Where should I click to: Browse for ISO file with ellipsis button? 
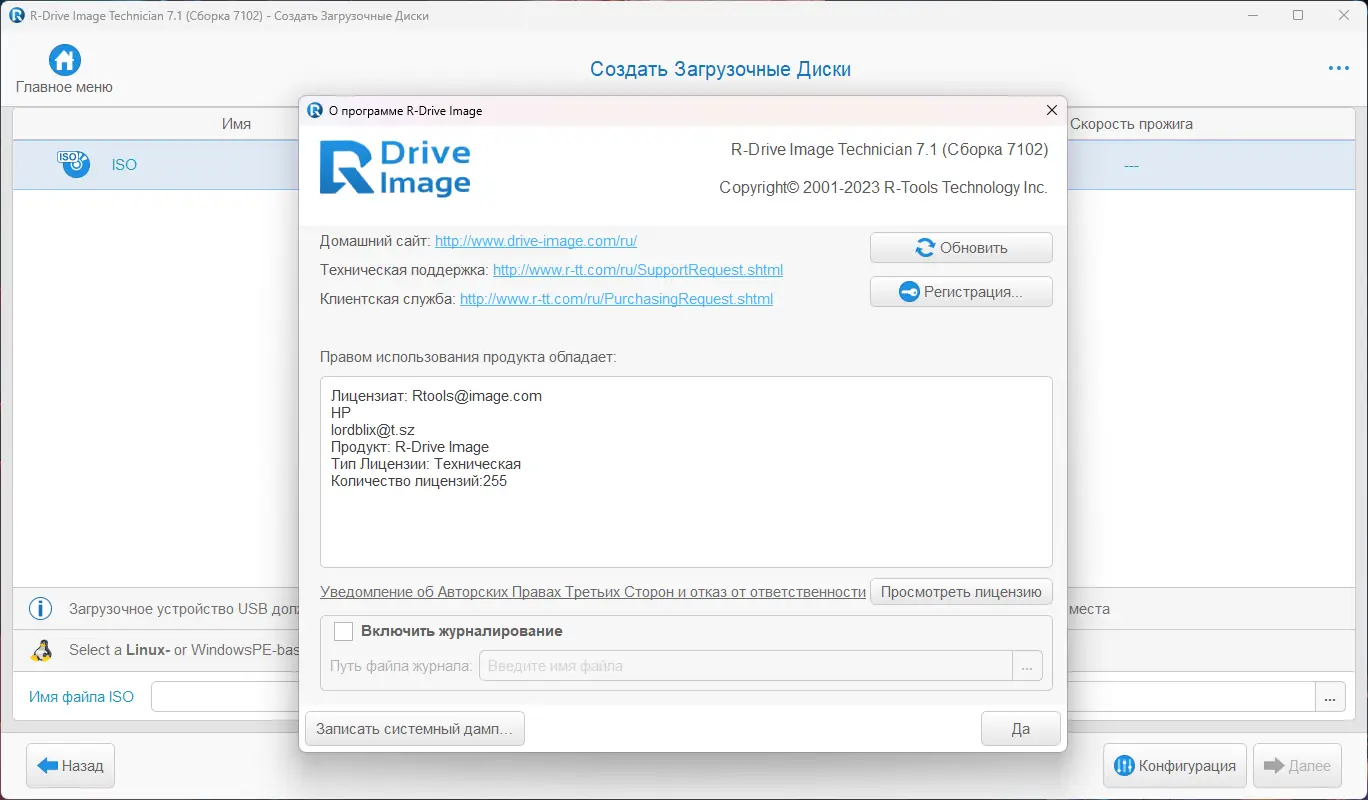point(1329,697)
